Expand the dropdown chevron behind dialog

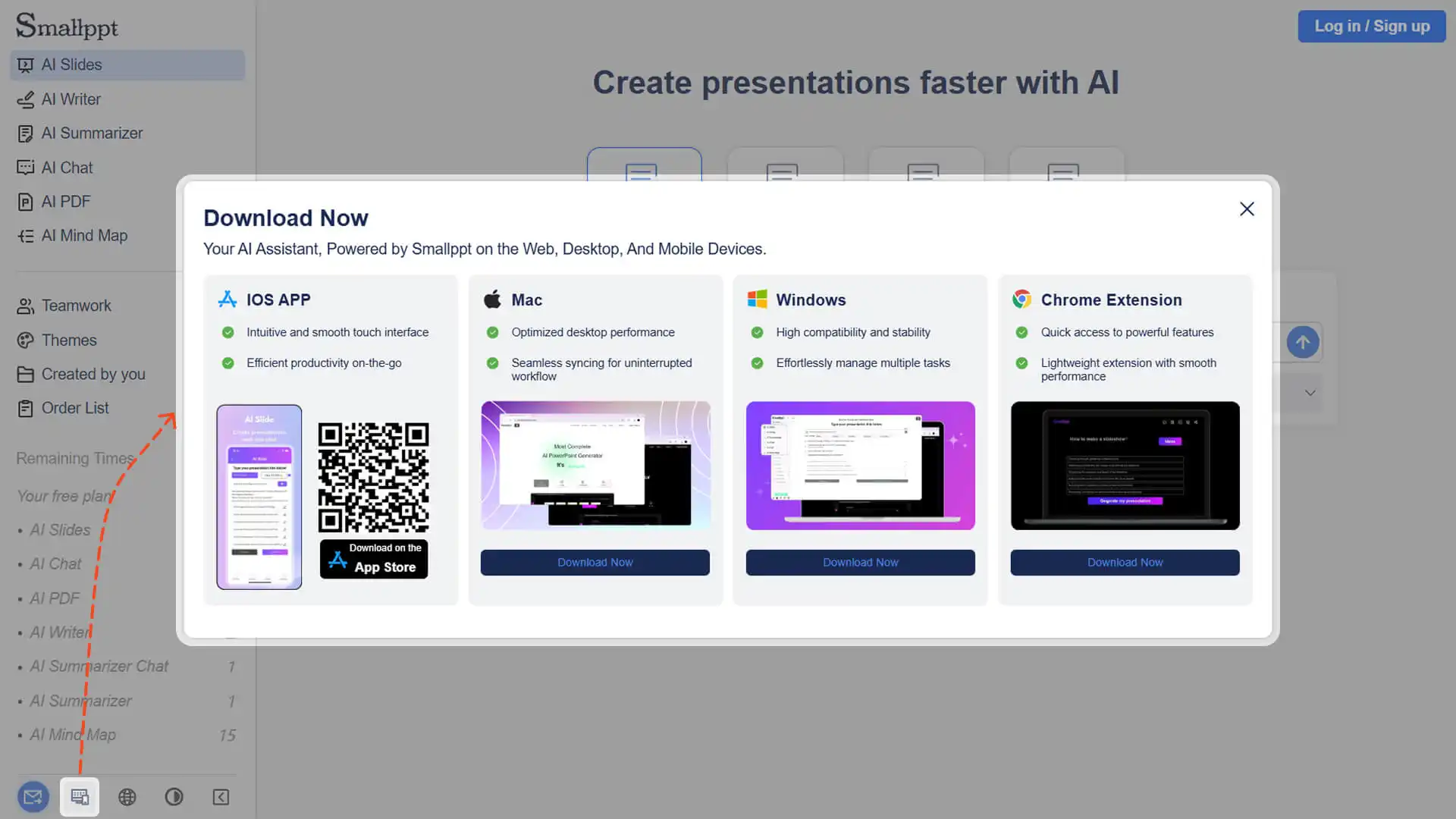(x=1310, y=393)
